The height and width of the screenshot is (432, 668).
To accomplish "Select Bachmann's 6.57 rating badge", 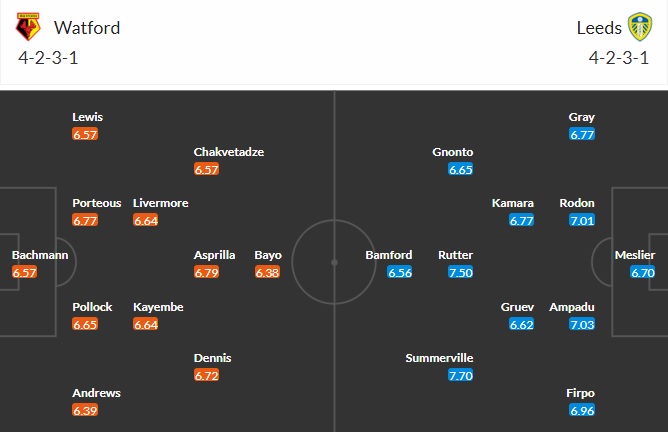I will (24, 272).
